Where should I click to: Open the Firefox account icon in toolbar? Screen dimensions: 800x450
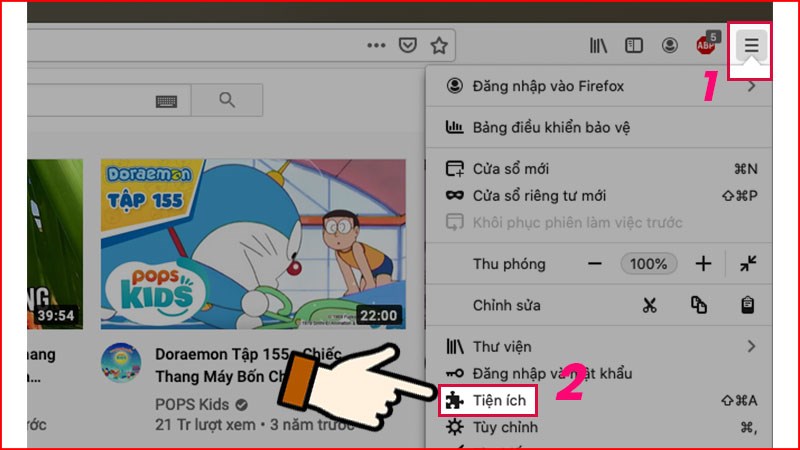(x=669, y=45)
